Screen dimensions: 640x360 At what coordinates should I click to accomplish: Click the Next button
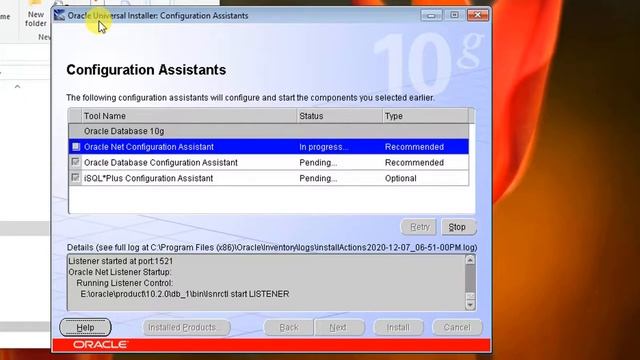[x=339, y=327]
